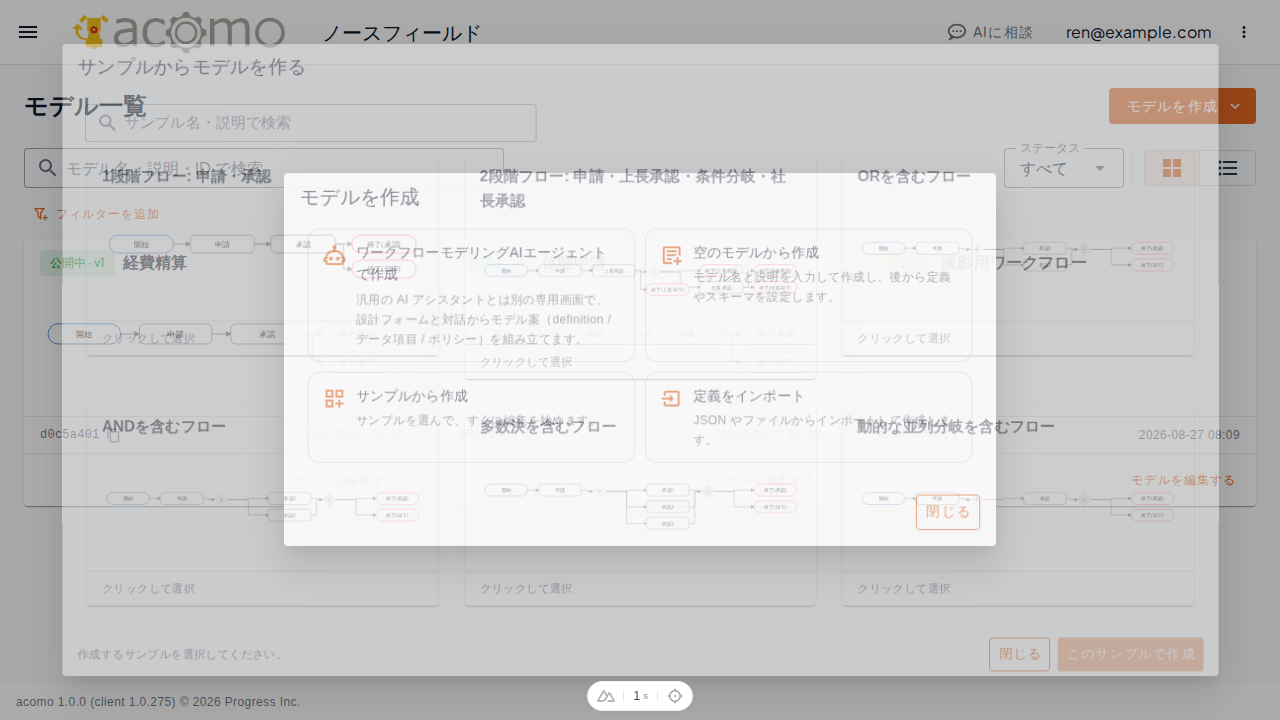Screen dimensions: 1280x720
Task: Expand the arrow beside モデルを作成 button
Action: 1237,106
